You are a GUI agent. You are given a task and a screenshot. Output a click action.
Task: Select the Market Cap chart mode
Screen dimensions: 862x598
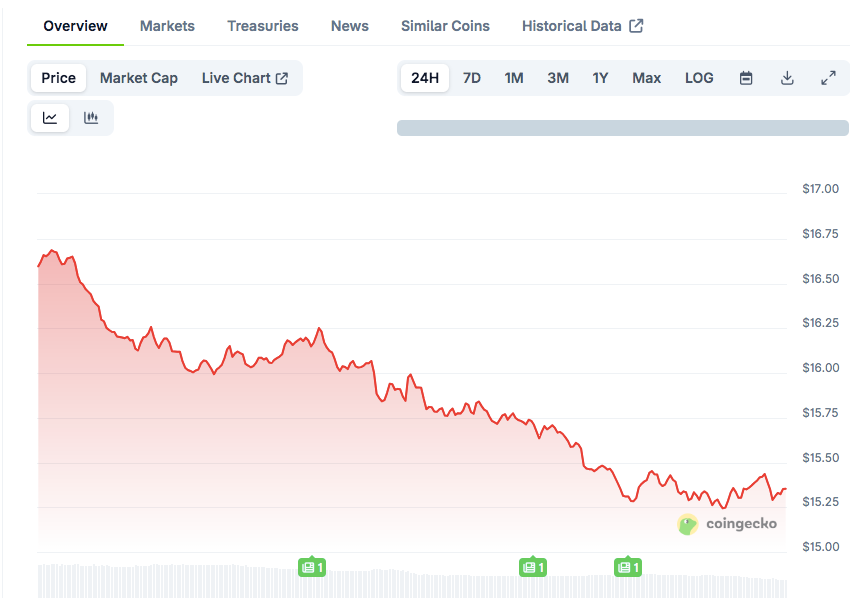(x=139, y=78)
